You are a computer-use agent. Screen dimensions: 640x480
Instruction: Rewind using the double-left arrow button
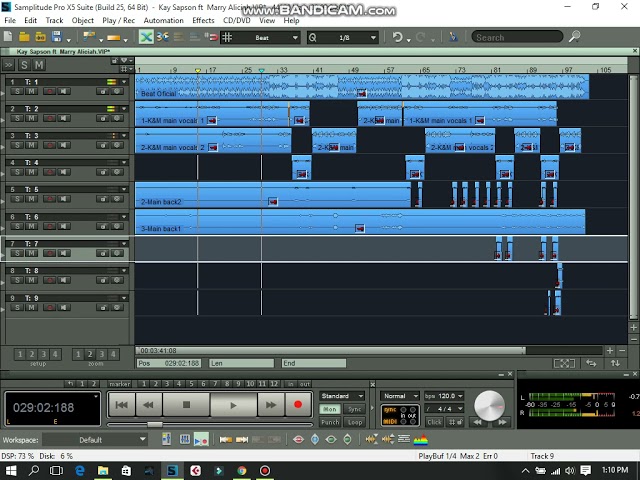pyautogui.click(x=149, y=405)
